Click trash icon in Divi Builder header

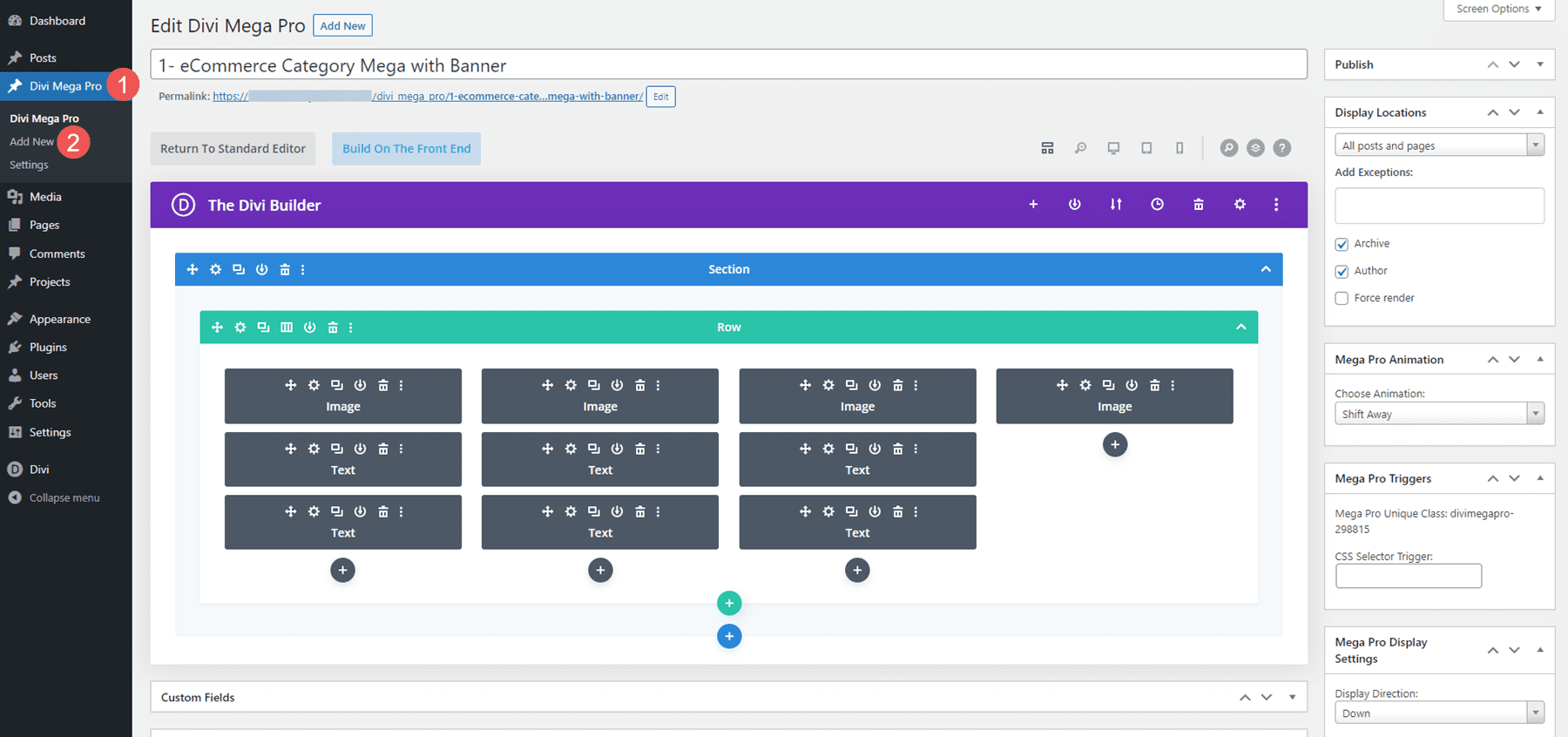coord(1199,205)
